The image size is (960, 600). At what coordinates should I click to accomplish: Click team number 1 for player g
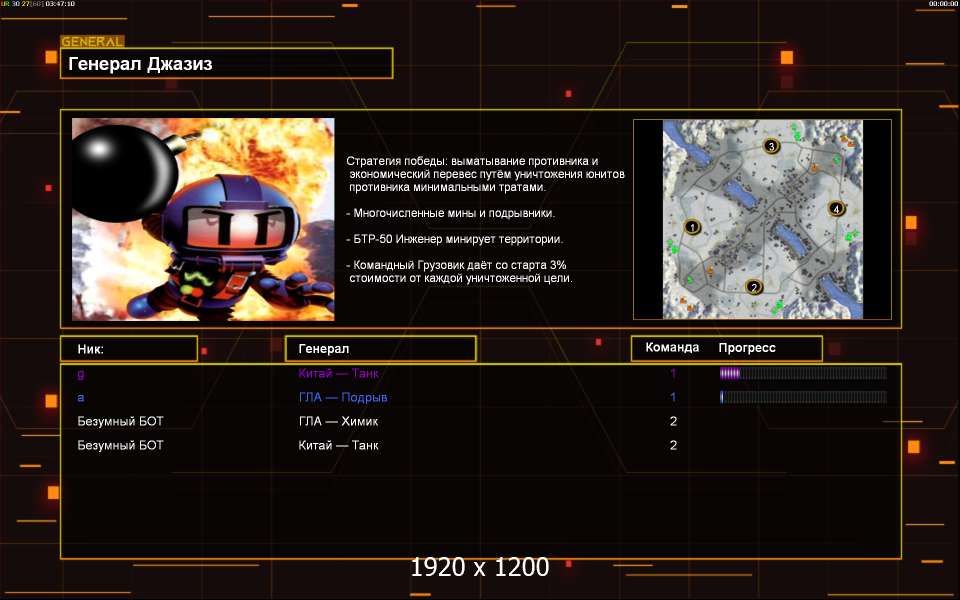673,373
